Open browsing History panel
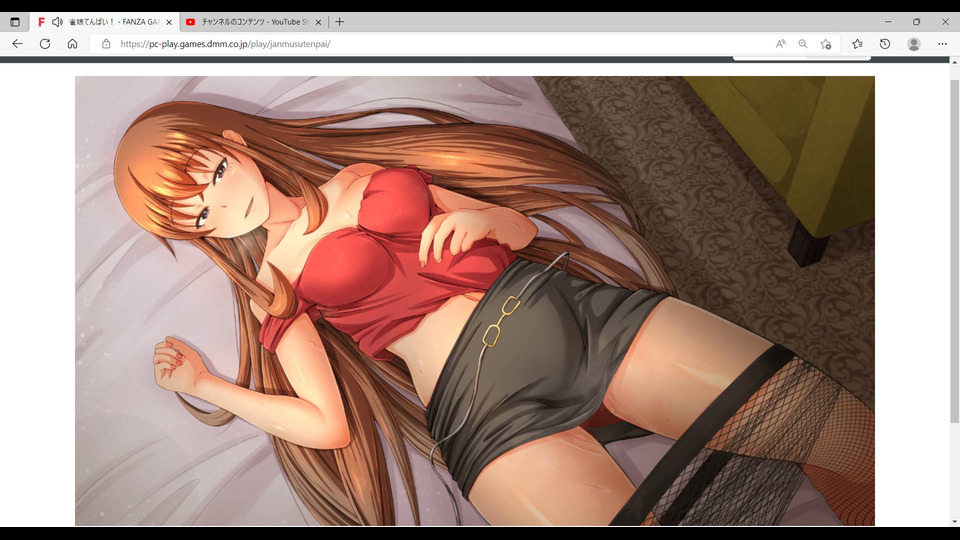 click(885, 44)
